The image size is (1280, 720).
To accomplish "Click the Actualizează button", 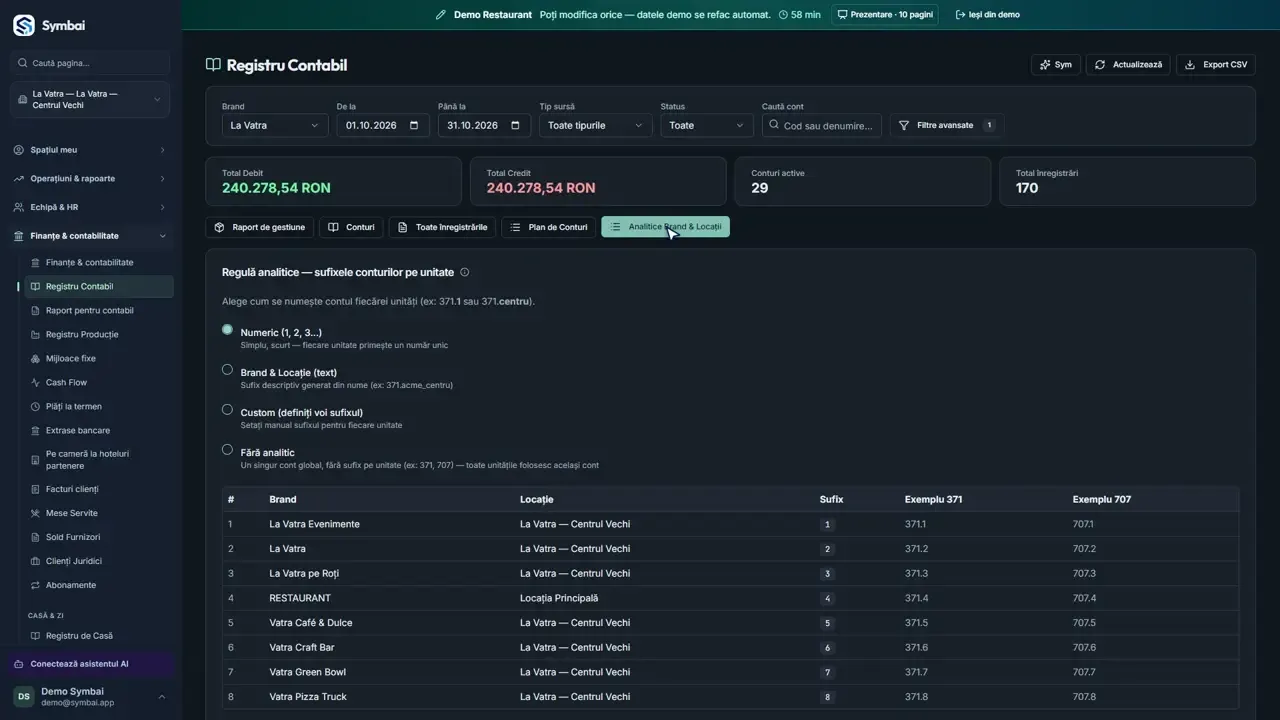I will (1128, 65).
